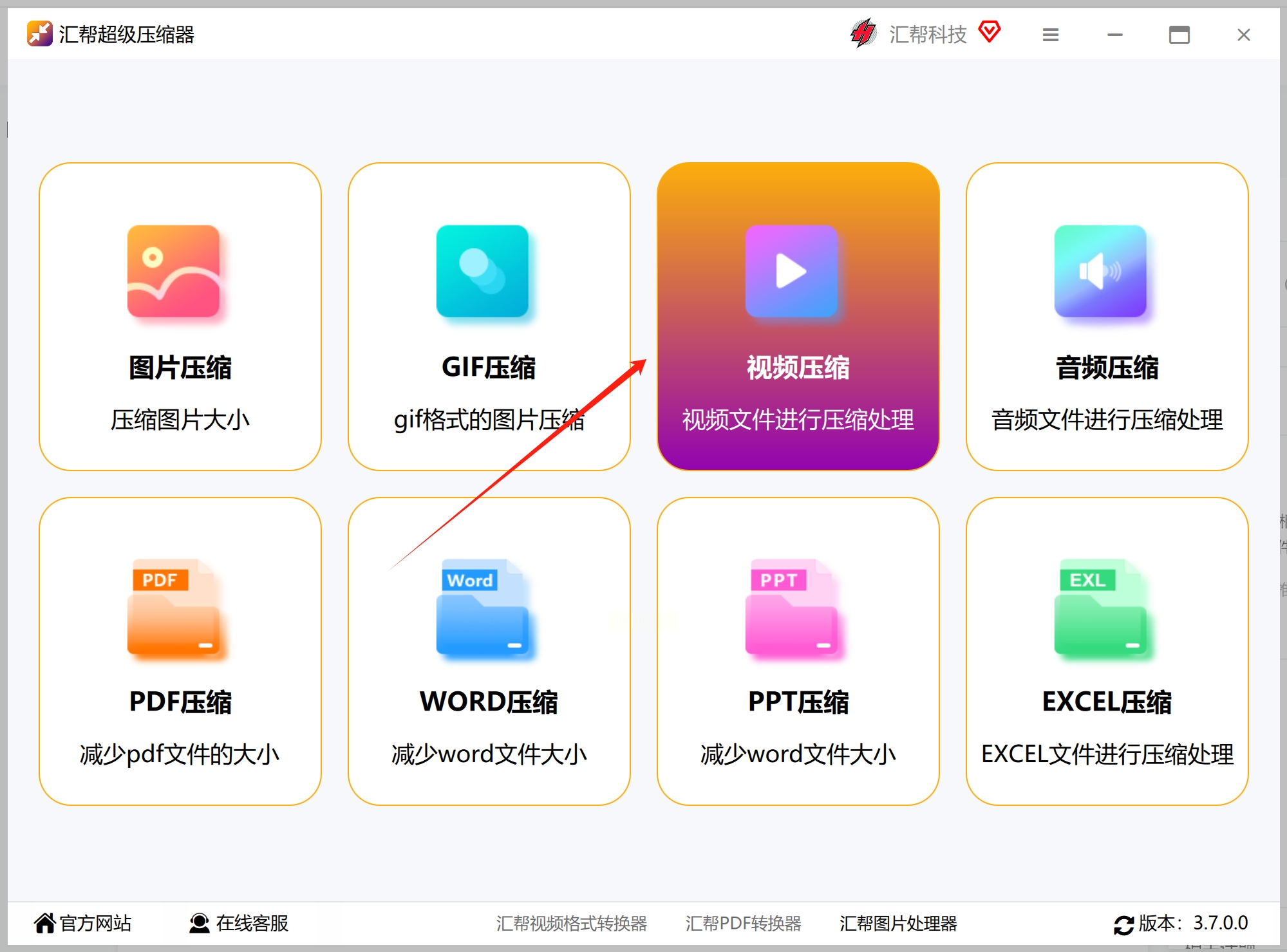The width and height of the screenshot is (1287, 952).
Task: Click the 音频压缩 card title
Action: (1107, 368)
